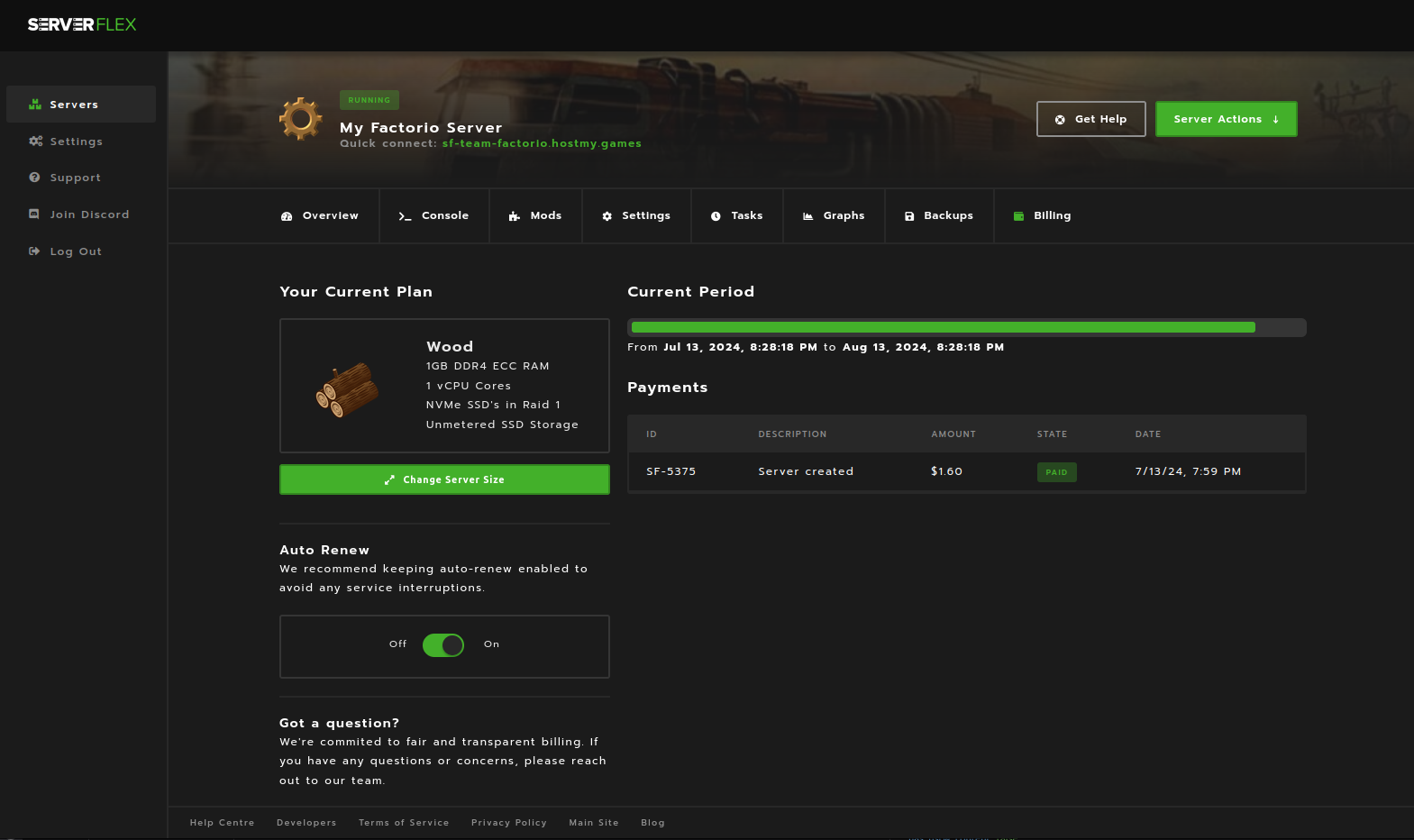This screenshot has height=840, width=1414.
Task: Click the Graphs chart icon
Action: [x=808, y=216]
